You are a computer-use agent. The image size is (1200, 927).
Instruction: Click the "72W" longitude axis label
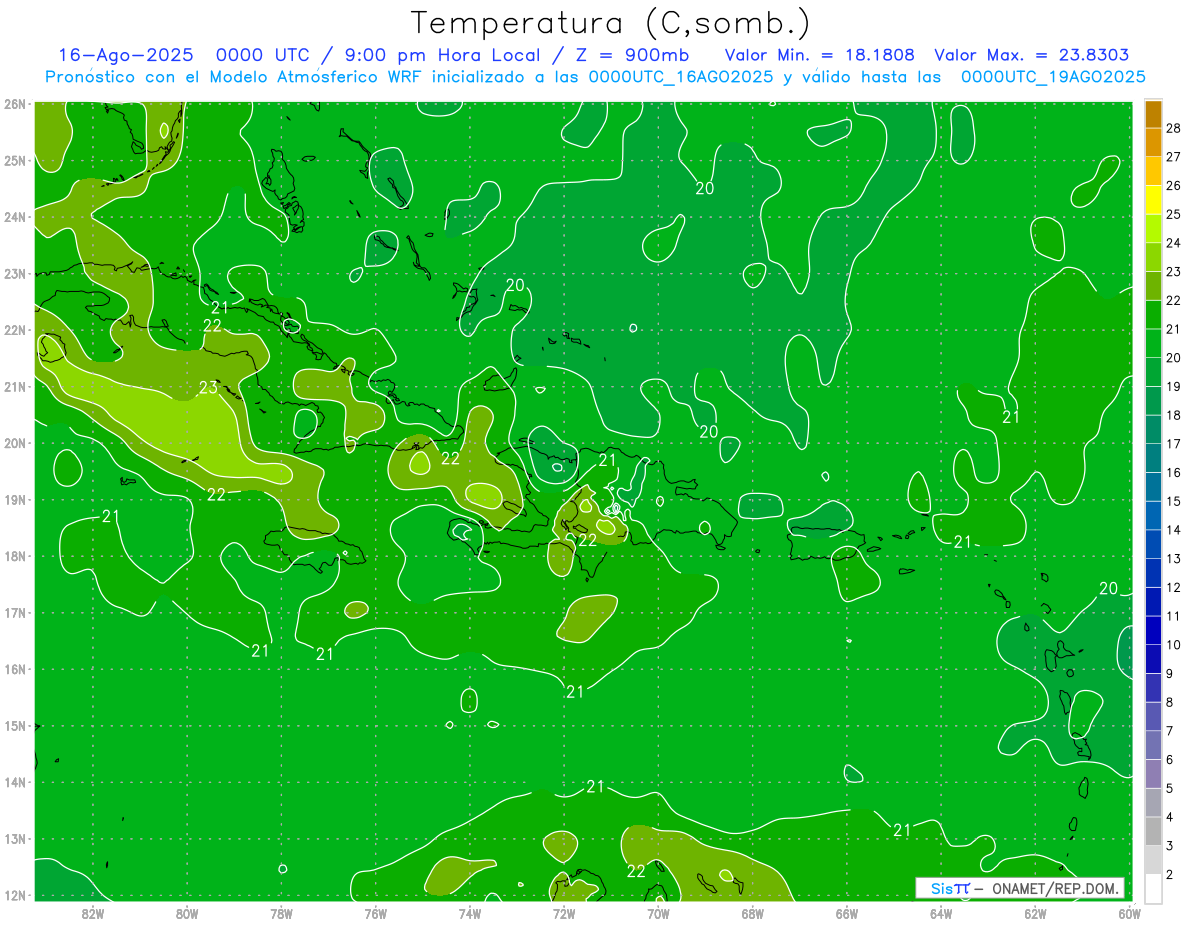tap(564, 913)
